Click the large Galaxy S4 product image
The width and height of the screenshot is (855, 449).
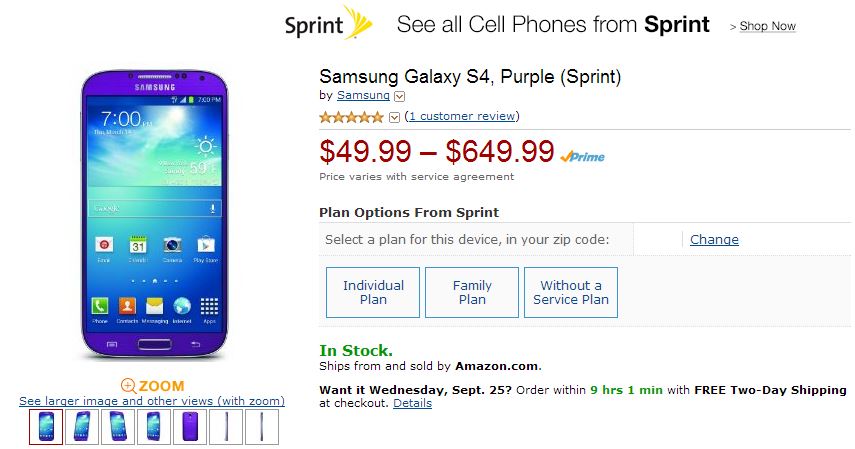point(153,215)
